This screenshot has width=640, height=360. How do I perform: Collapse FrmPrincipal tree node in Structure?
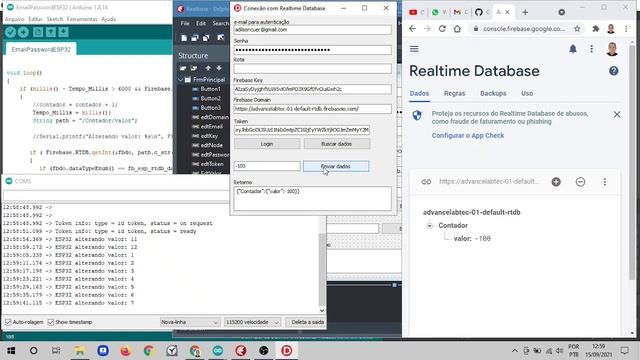click(181, 80)
